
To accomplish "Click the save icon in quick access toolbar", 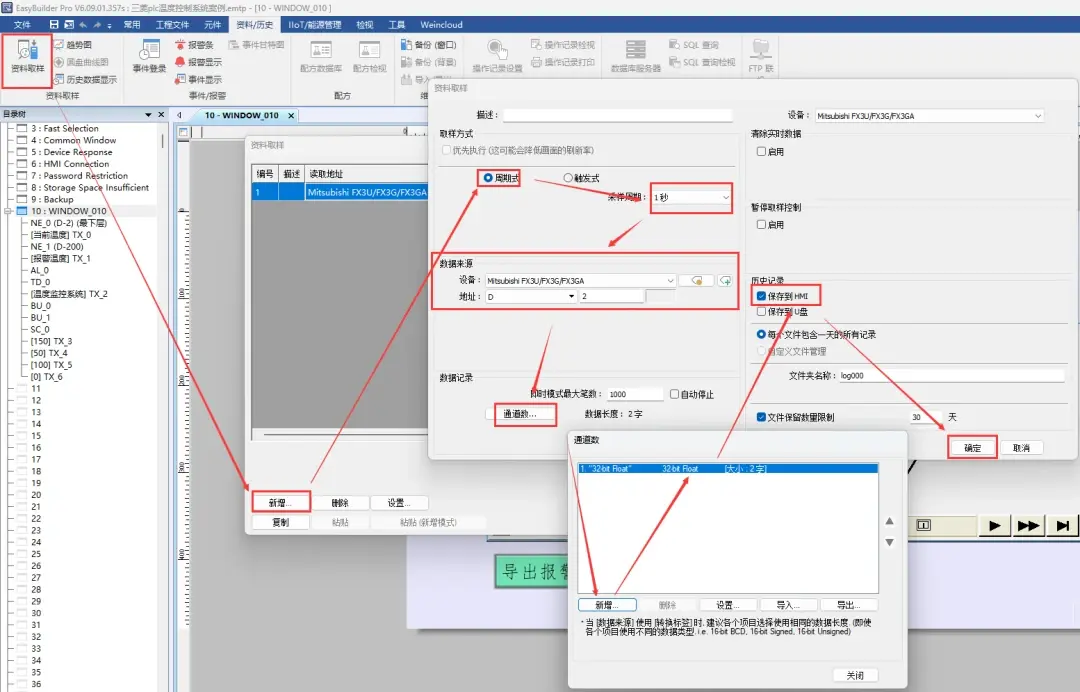I will pos(54,24).
